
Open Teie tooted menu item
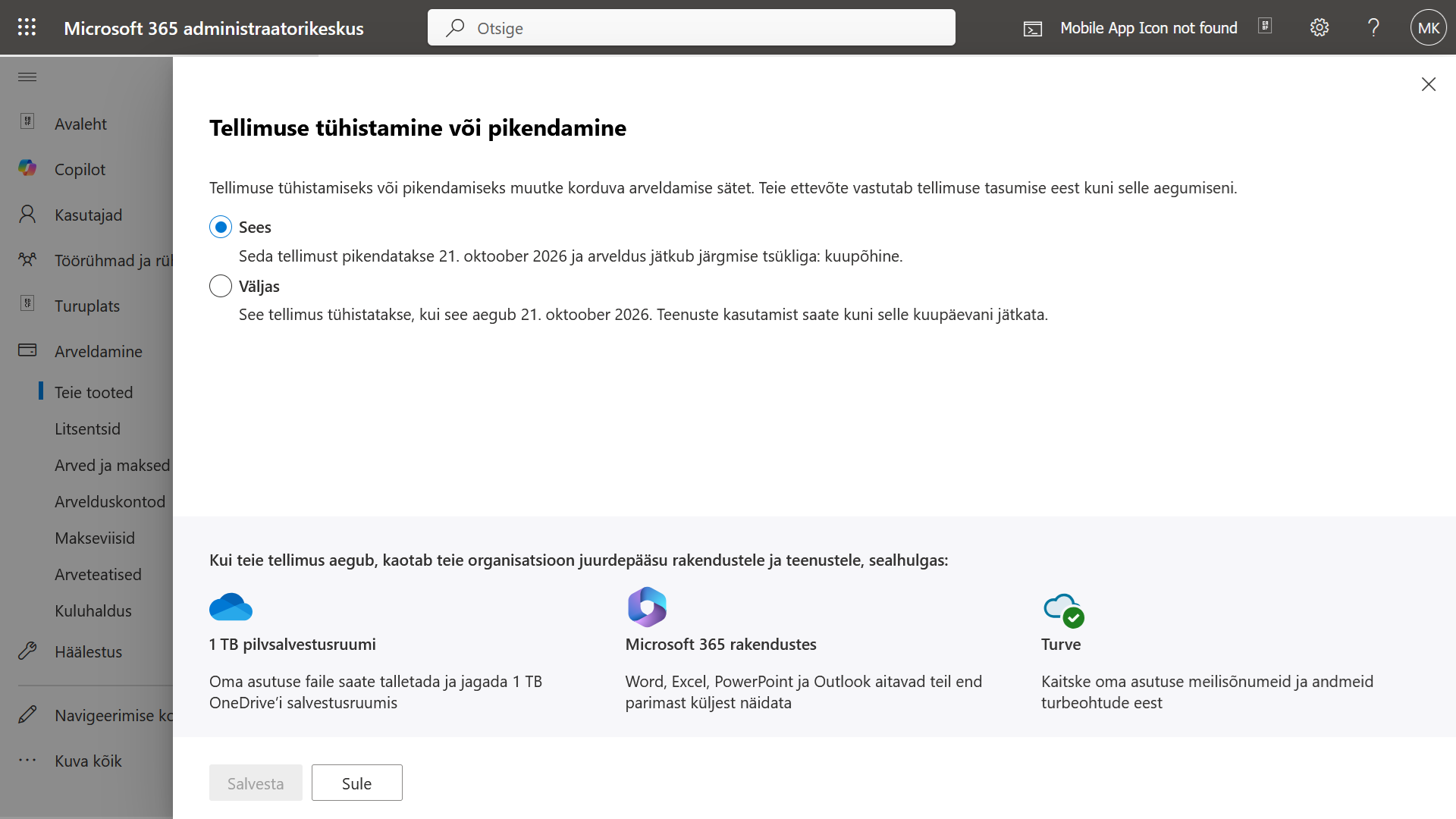93,392
